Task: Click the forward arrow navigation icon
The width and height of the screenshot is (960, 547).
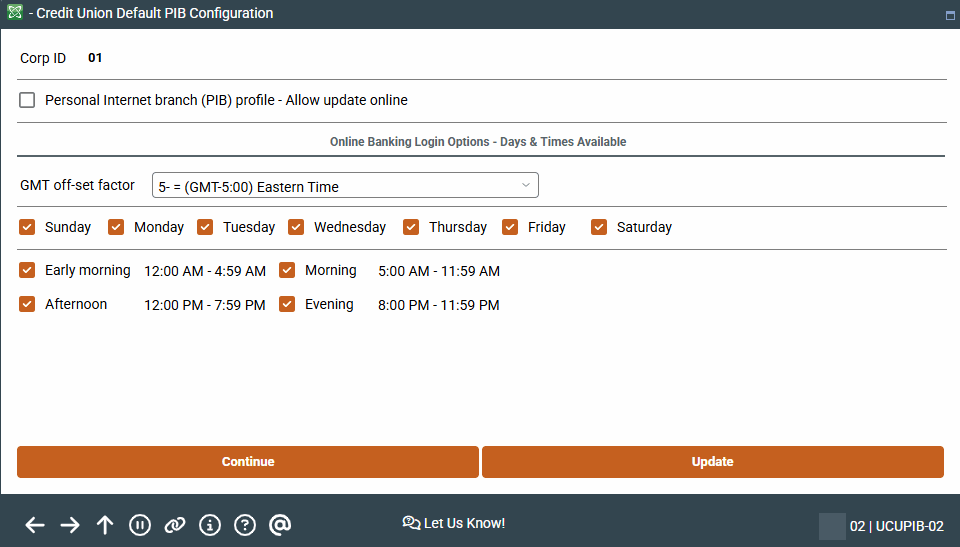Action: pos(70,525)
